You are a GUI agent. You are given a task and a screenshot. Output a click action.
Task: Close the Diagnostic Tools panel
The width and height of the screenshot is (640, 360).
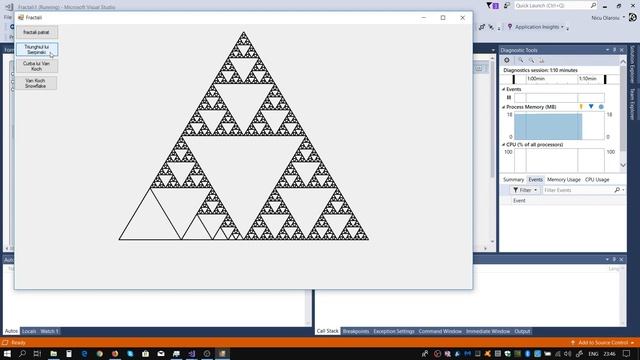point(622,50)
